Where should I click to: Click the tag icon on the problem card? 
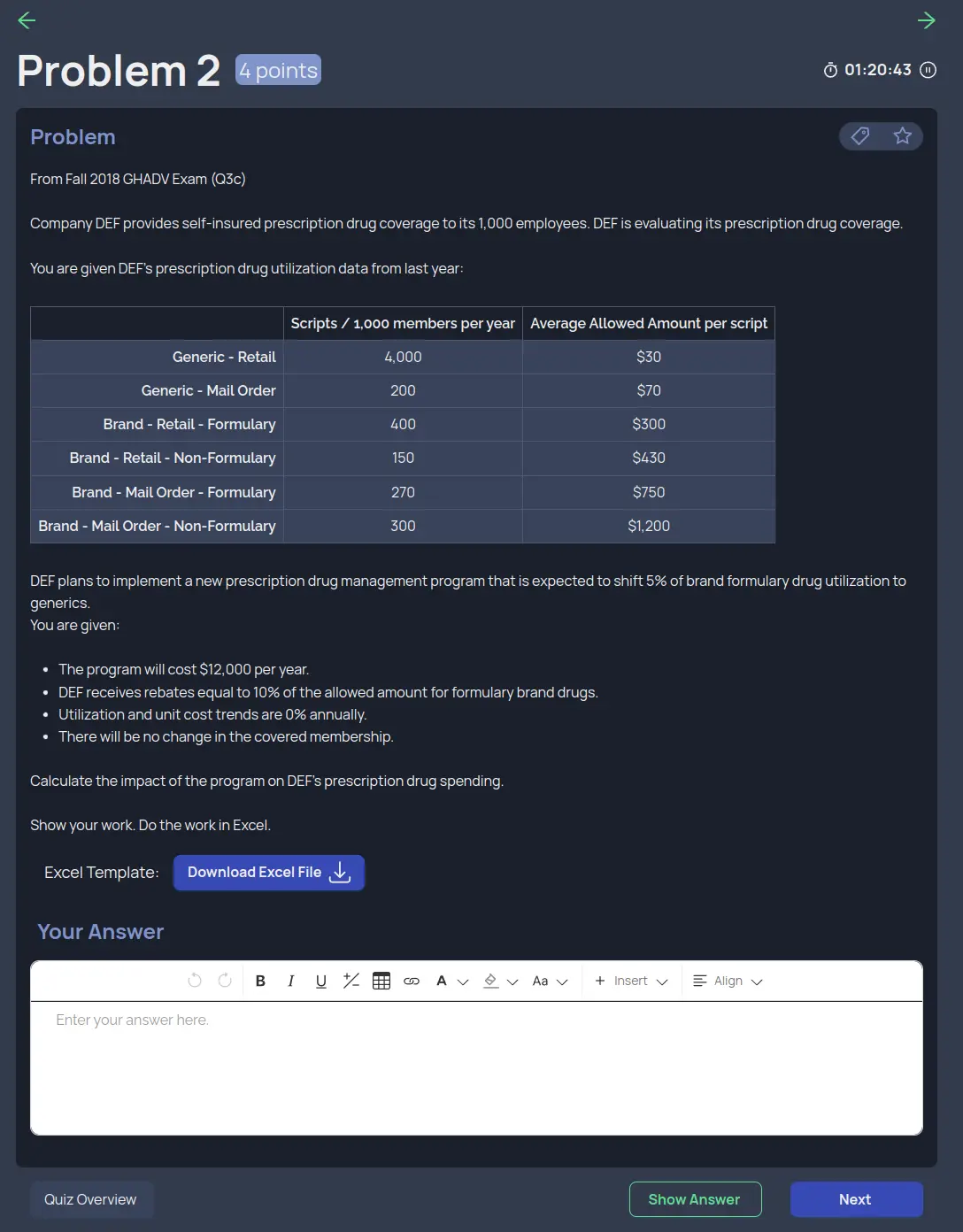pyautogui.click(x=859, y=136)
